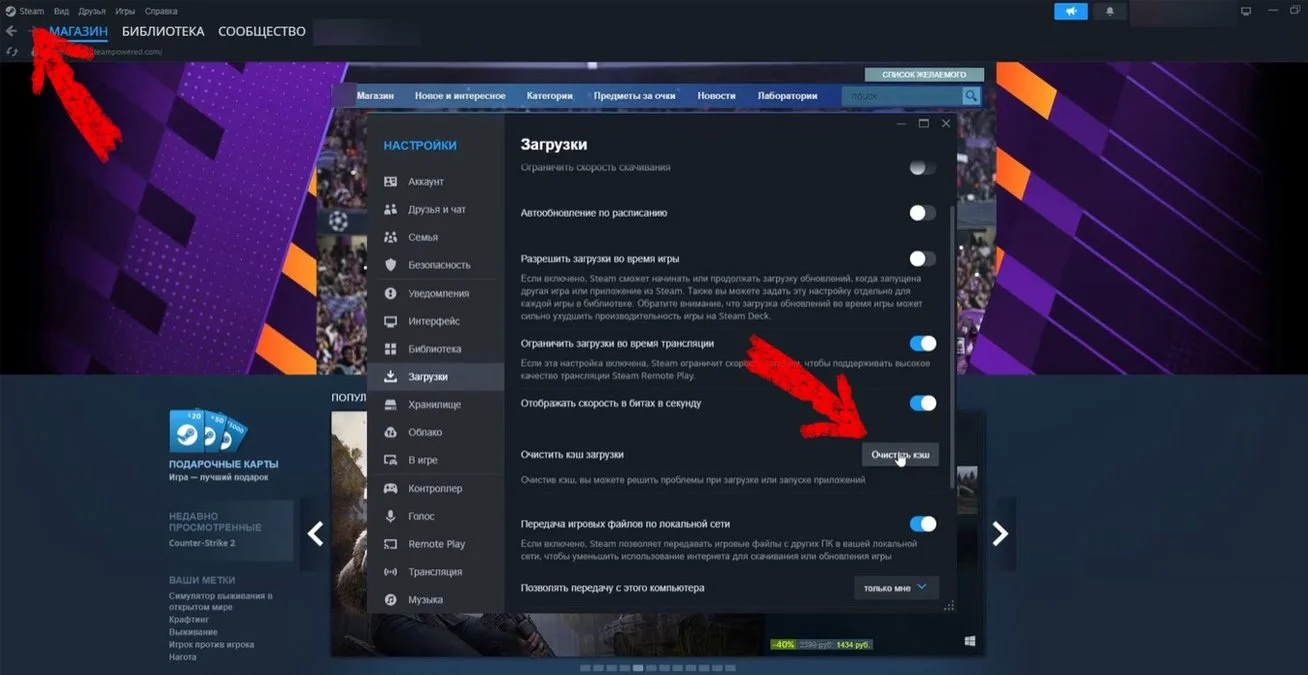Open the Музыка settings section

(435, 600)
